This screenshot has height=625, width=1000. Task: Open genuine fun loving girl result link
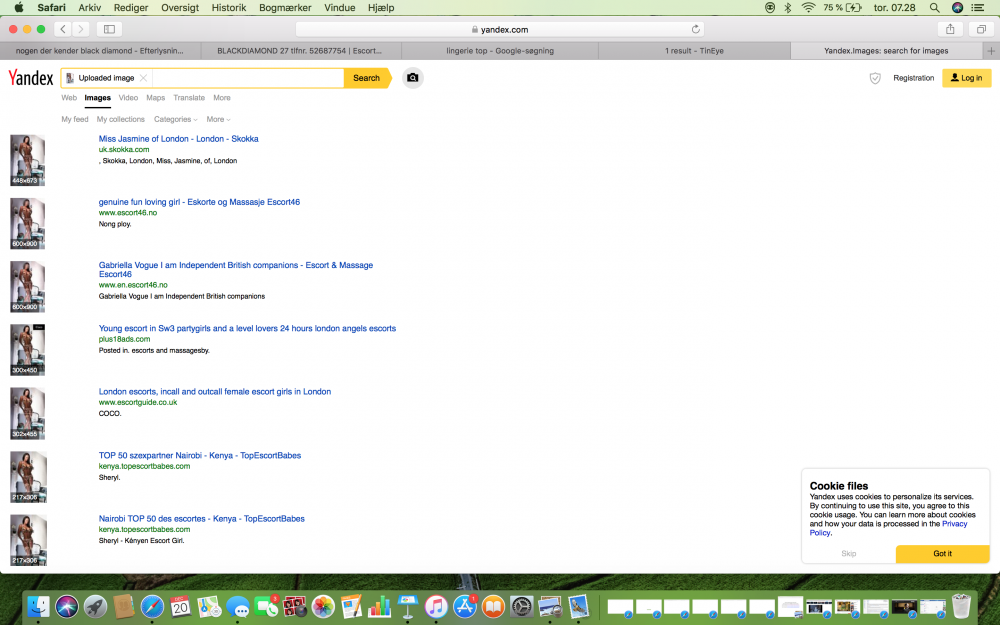click(x=199, y=202)
